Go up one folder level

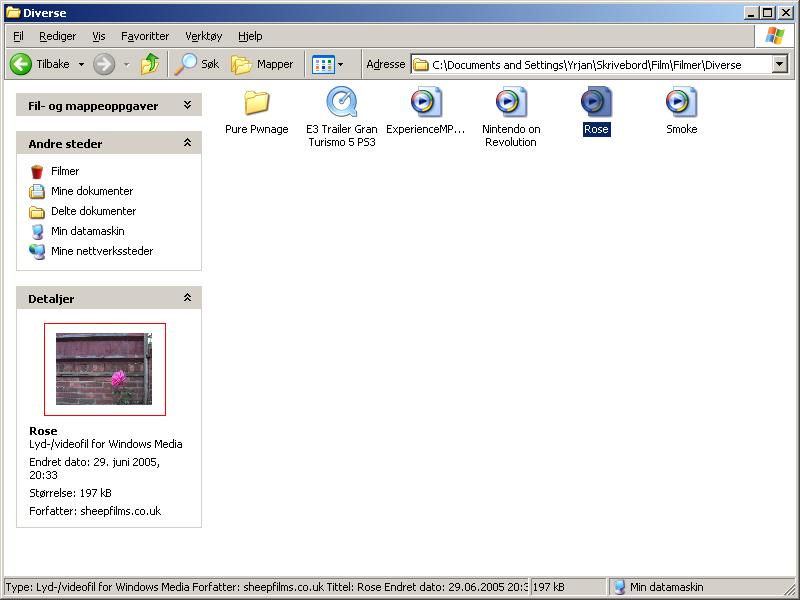(x=150, y=64)
